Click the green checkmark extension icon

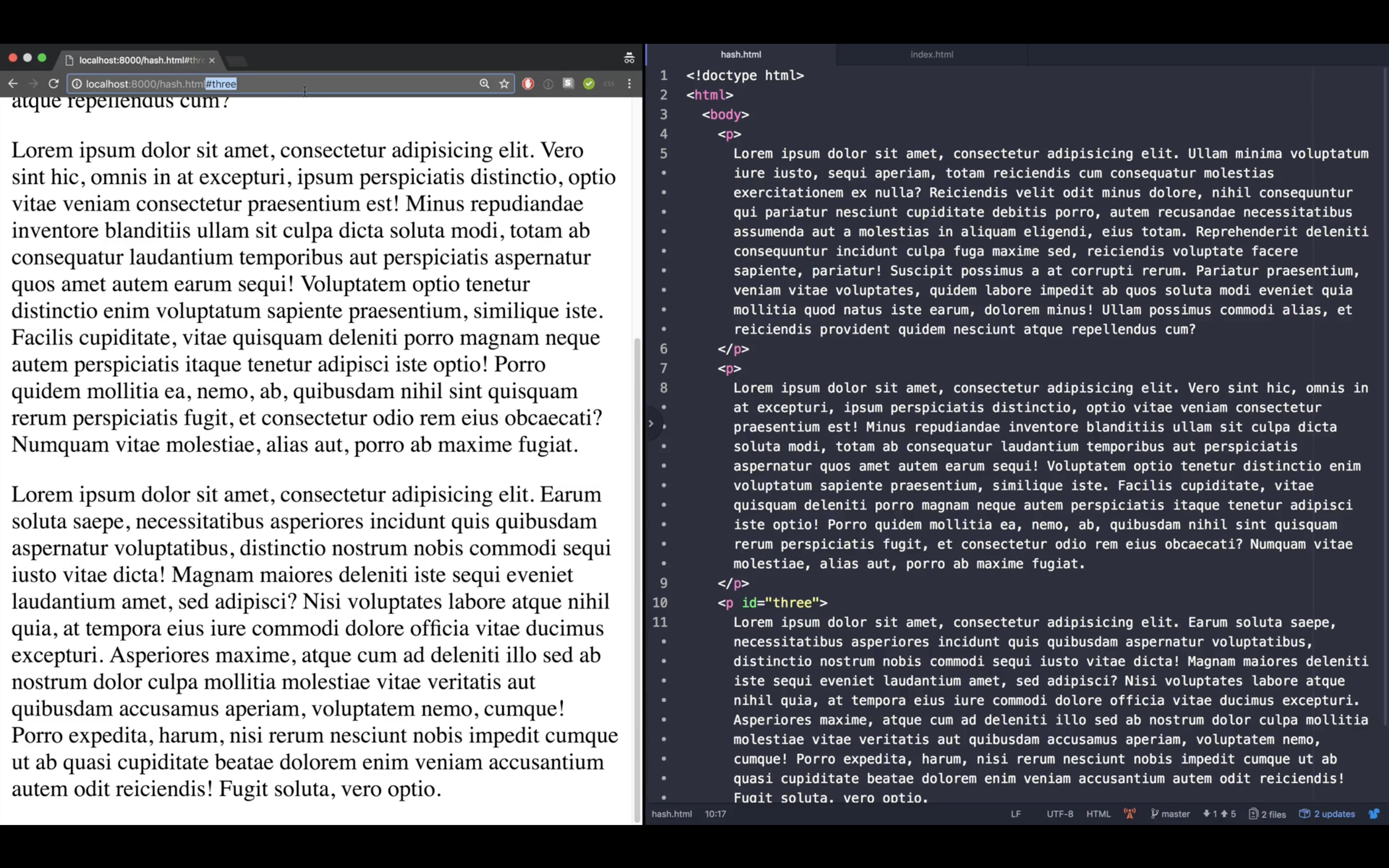pyautogui.click(x=588, y=84)
